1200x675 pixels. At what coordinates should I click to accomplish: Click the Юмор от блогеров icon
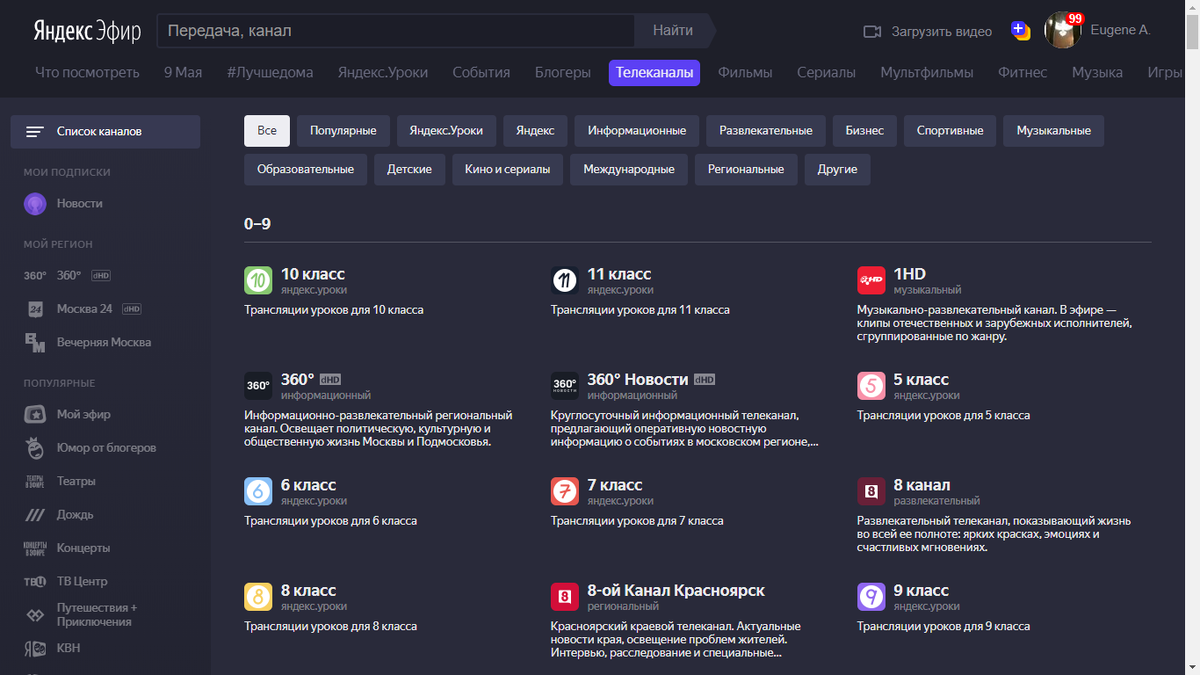tap(35, 447)
